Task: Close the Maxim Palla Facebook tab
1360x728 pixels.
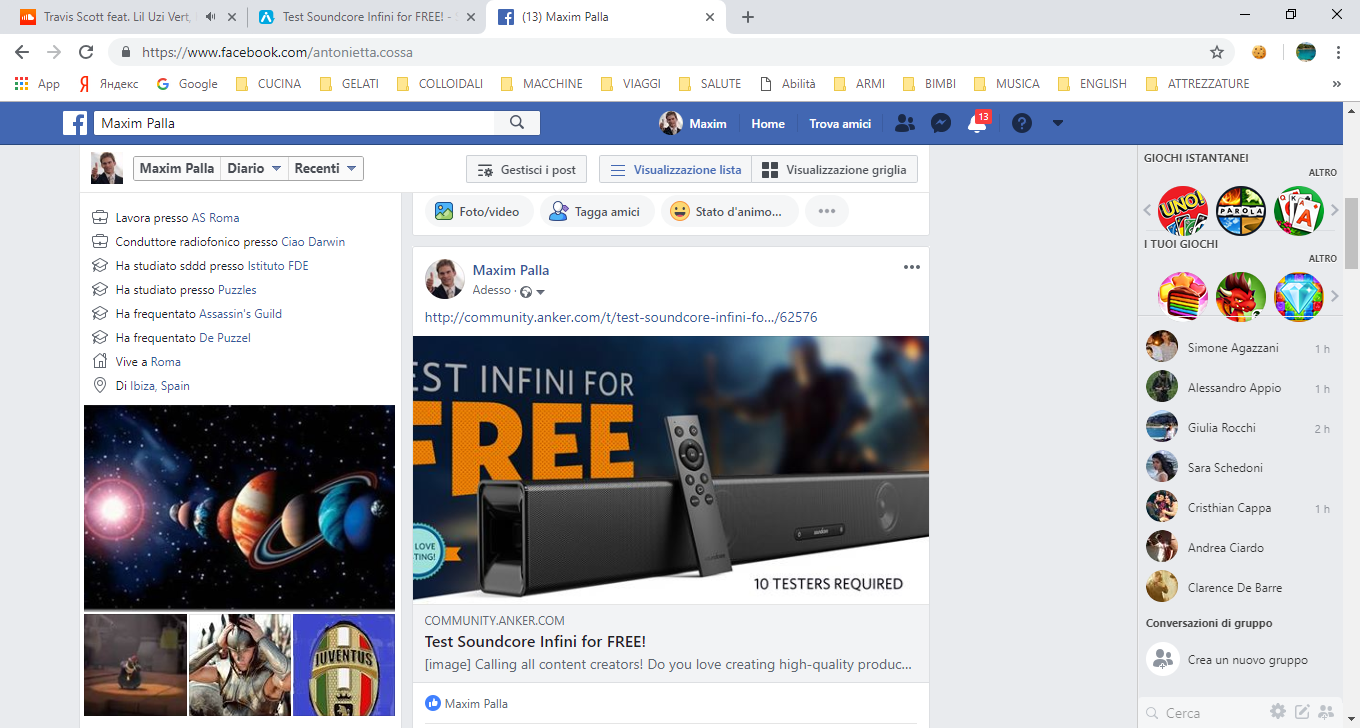Action: (x=710, y=17)
